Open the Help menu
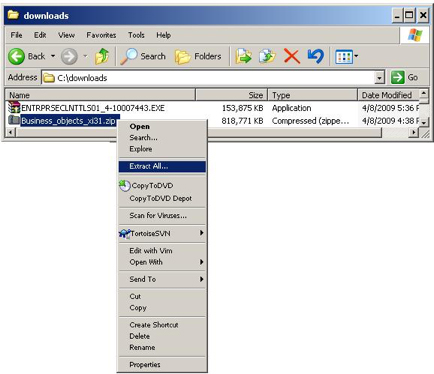This screenshot has width=434, height=374. tap(163, 35)
